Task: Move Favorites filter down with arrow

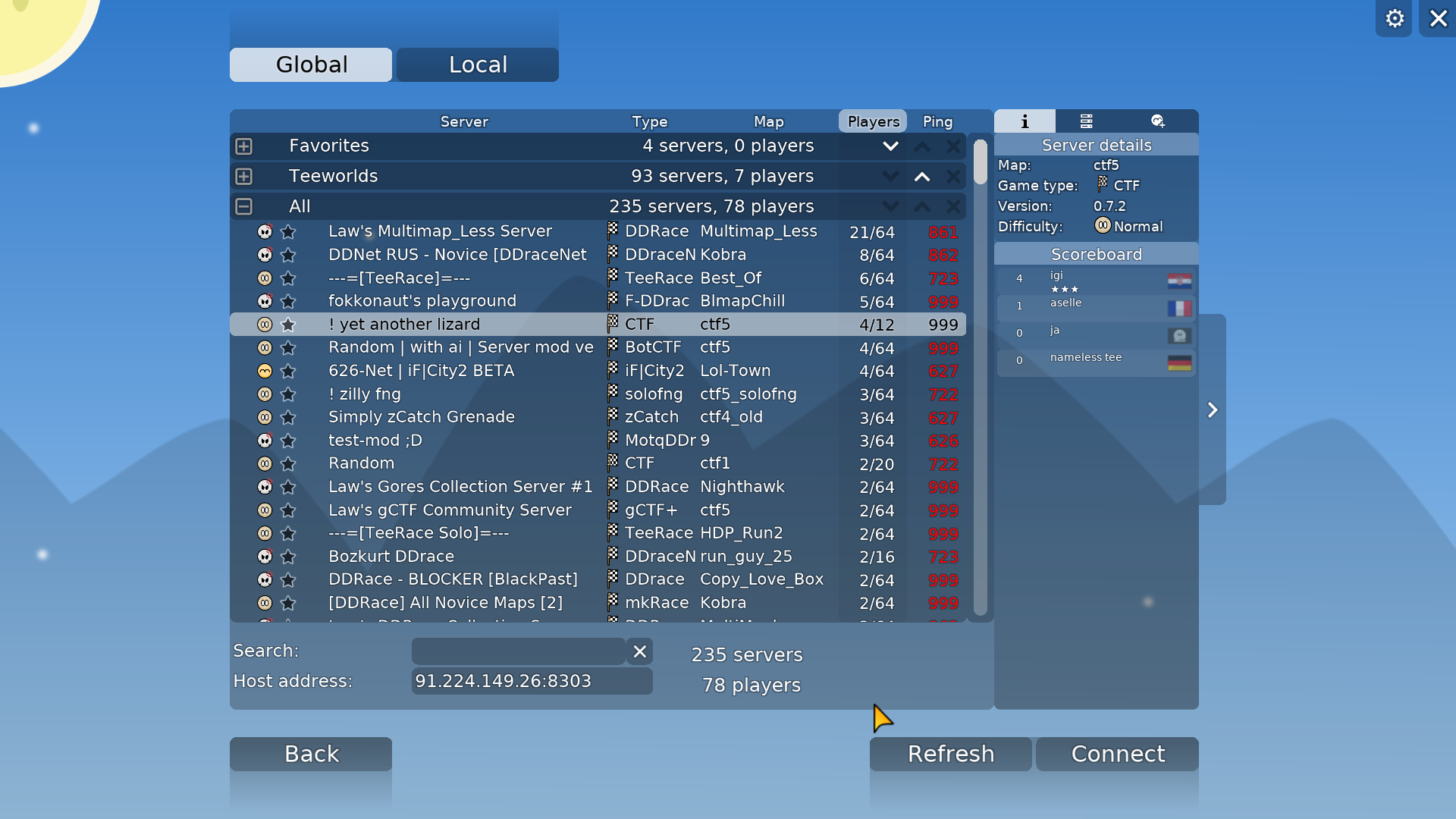Action: pyautogui.click(x=890, y=146)
